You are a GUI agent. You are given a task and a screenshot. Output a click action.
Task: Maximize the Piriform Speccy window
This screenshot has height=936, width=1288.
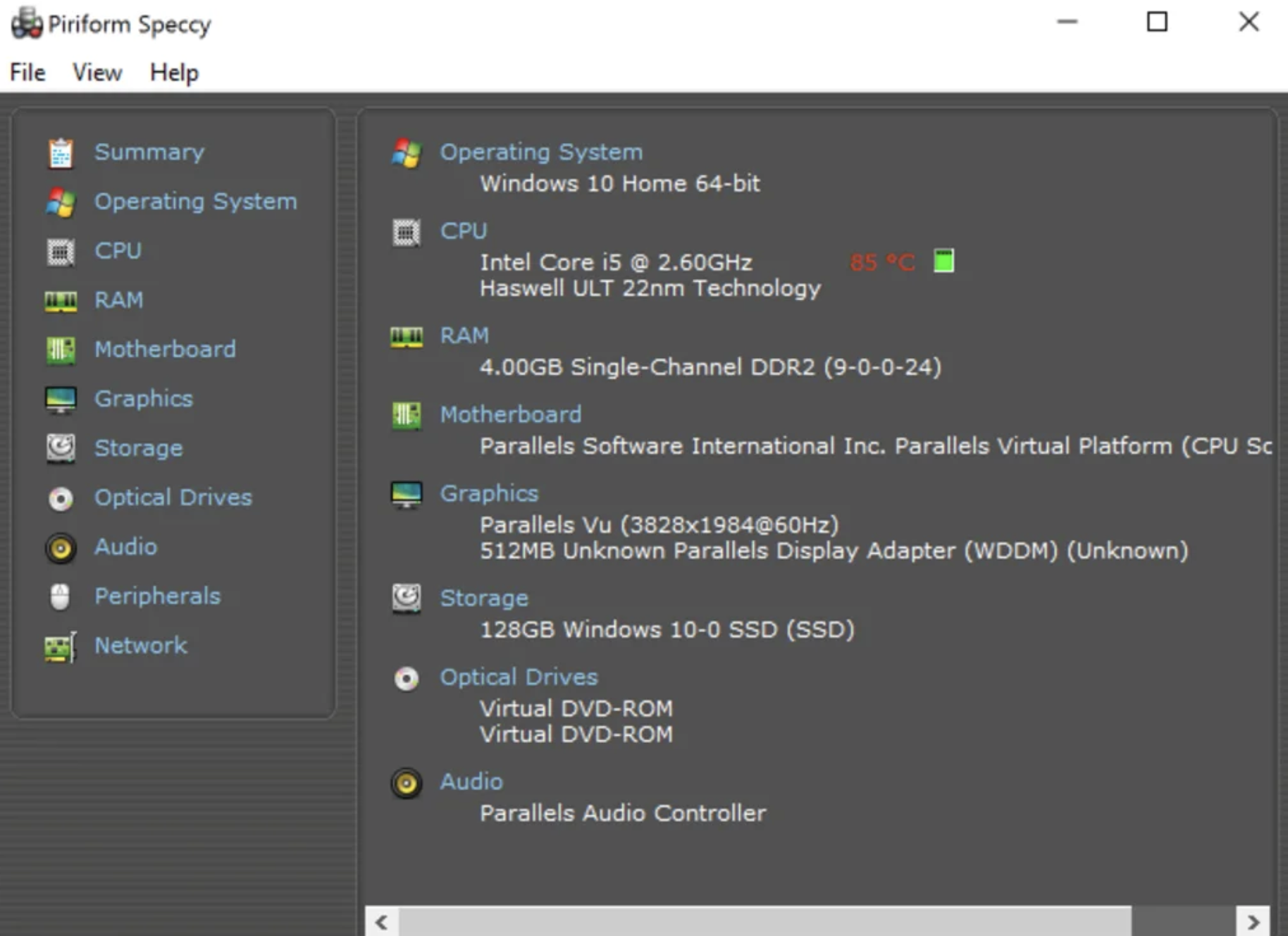1157,22
